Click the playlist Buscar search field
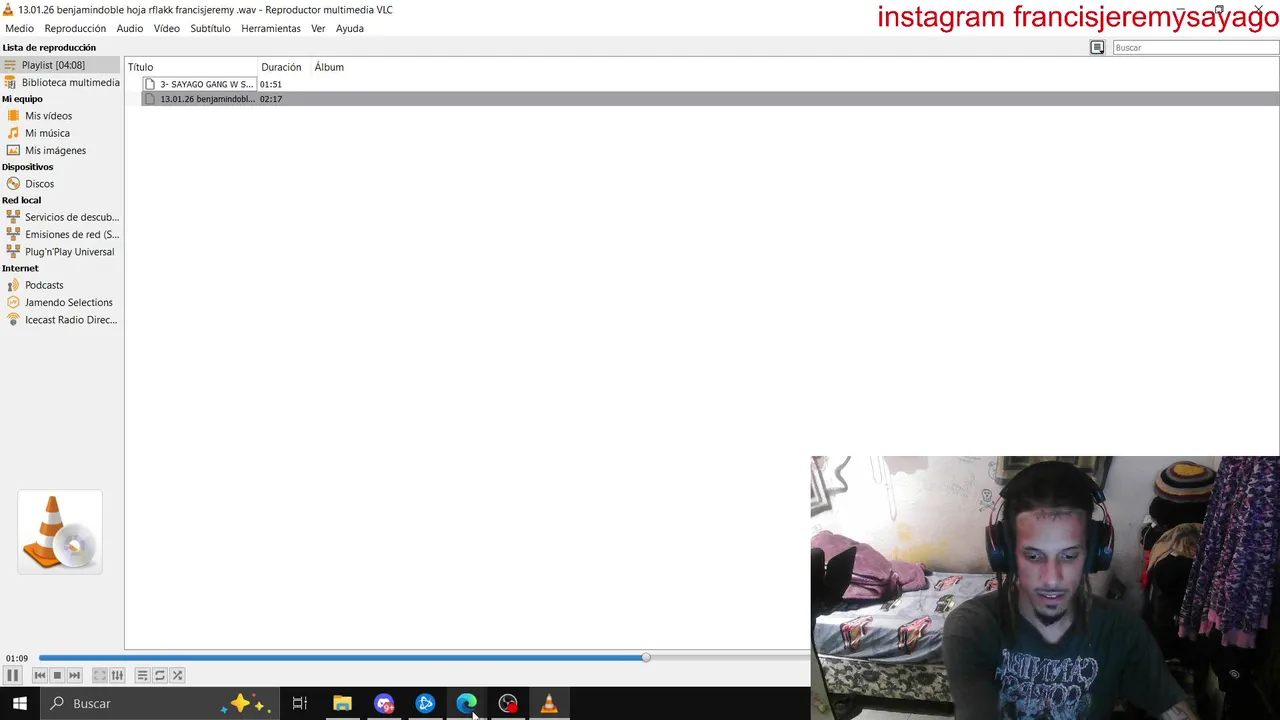Image resolution: width=1280 pixels, height=720 pixels. [x=1195, y=47]
